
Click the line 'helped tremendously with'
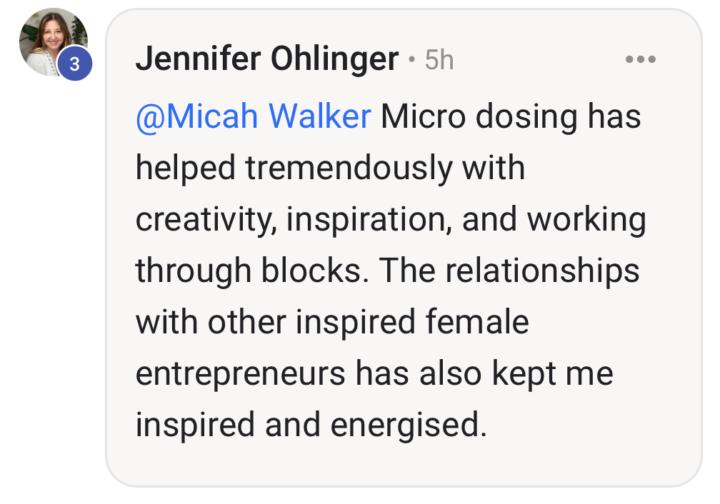pyautogui.click(x=330, y=168)
